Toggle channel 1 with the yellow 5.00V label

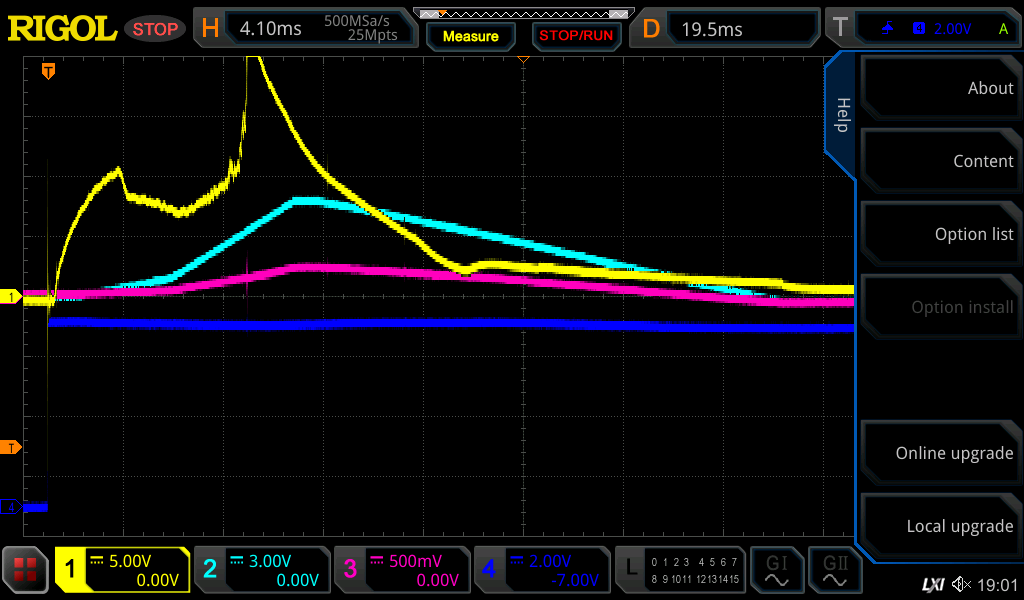(x=122, y=570)
